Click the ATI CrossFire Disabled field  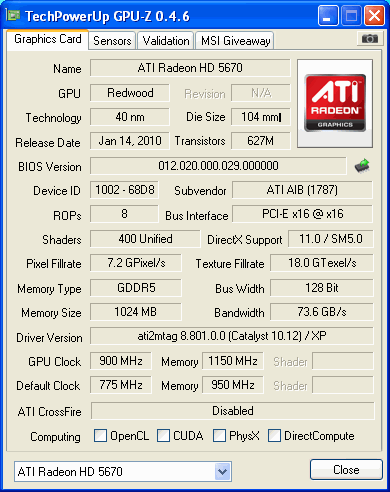coord(233,411)
